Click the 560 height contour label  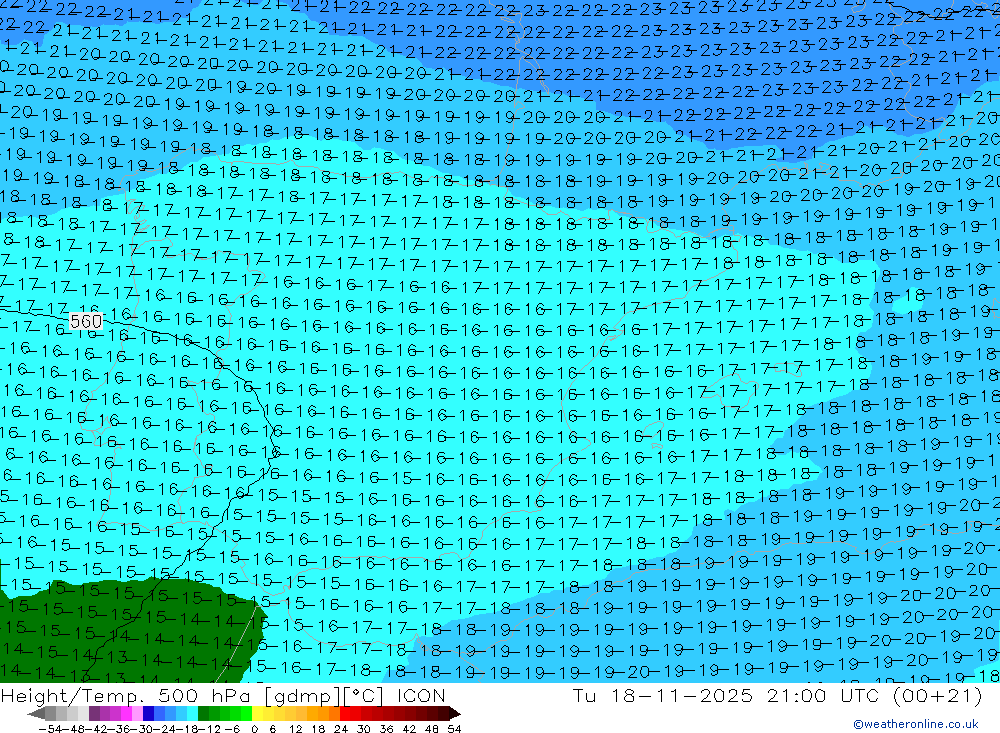(x=85, y=321)
